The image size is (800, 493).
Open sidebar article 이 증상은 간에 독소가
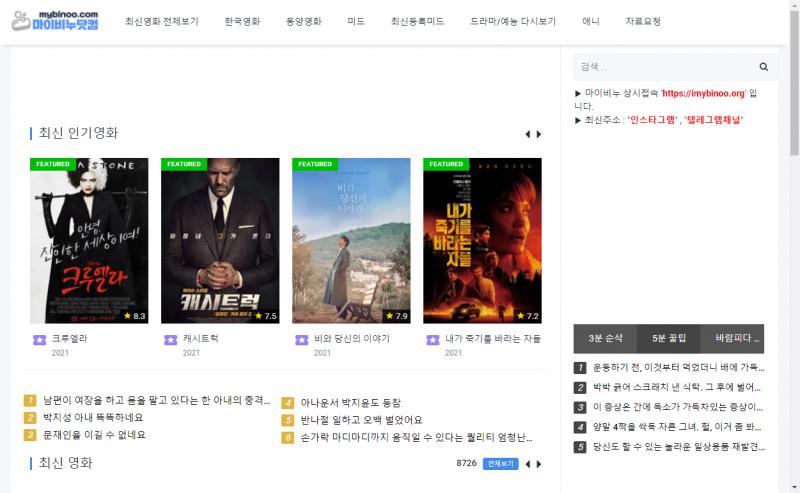pos(678,407)
